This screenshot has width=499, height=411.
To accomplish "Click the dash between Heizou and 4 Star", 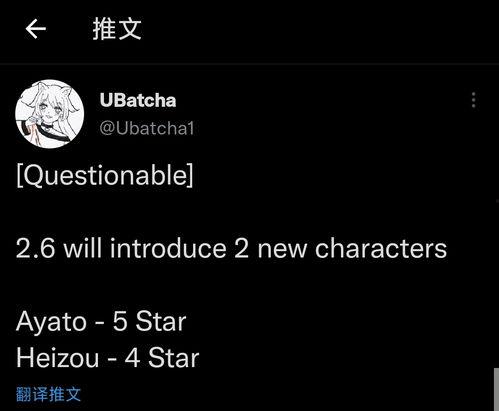I will 112,360.
